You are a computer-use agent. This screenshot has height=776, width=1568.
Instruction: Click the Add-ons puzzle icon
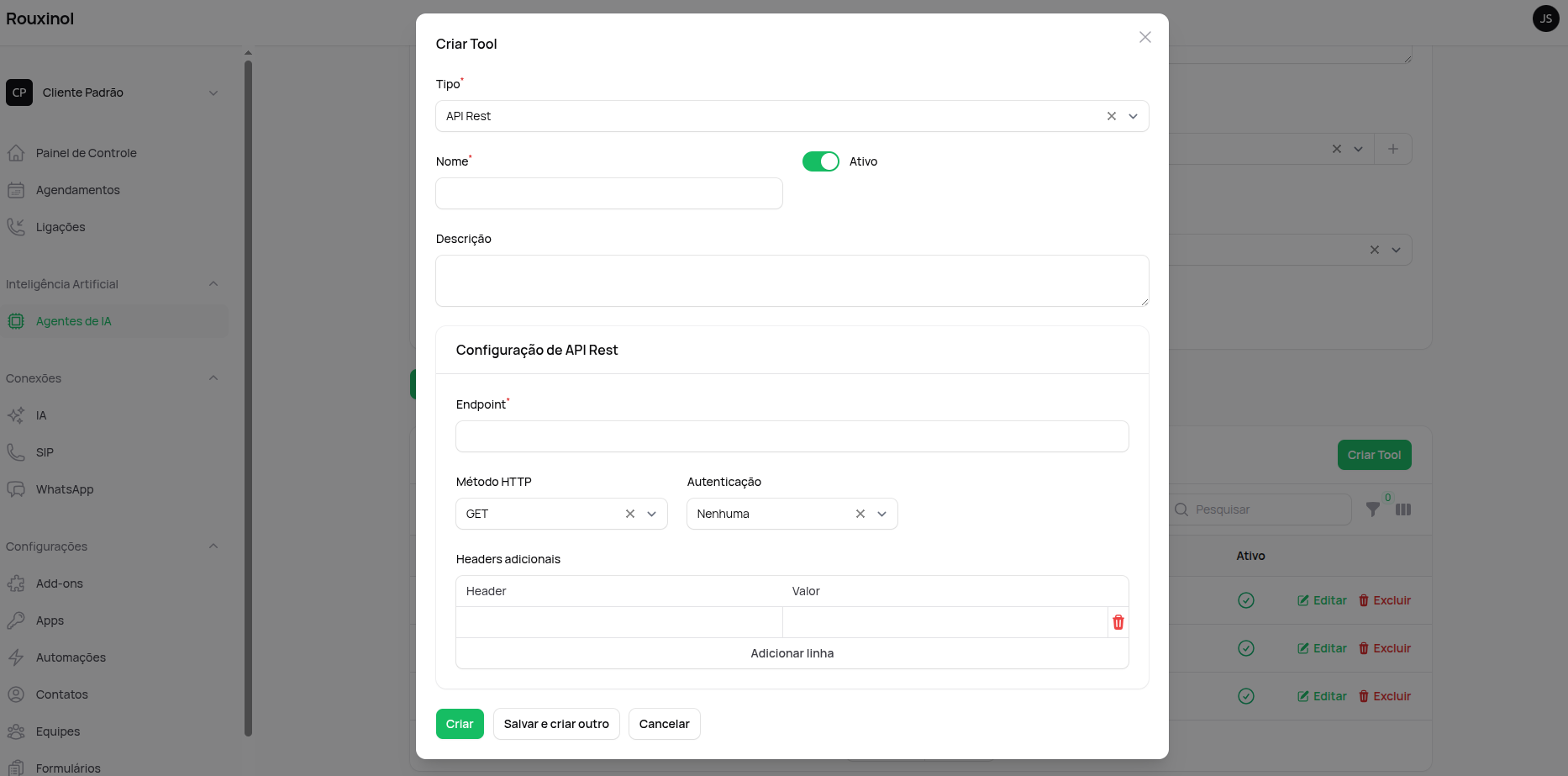[x=16, y=583]
